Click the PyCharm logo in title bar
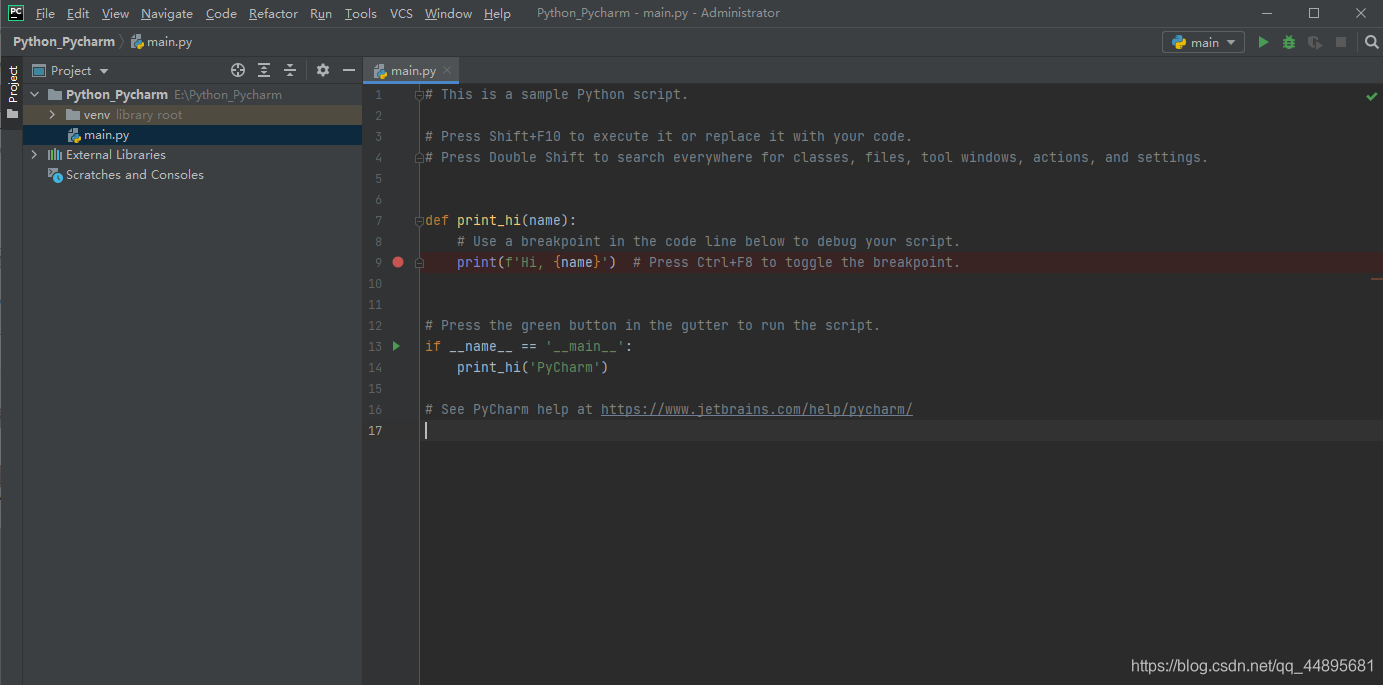The width and height of the screenshot is (1383, 685). [x=16, y=13]
